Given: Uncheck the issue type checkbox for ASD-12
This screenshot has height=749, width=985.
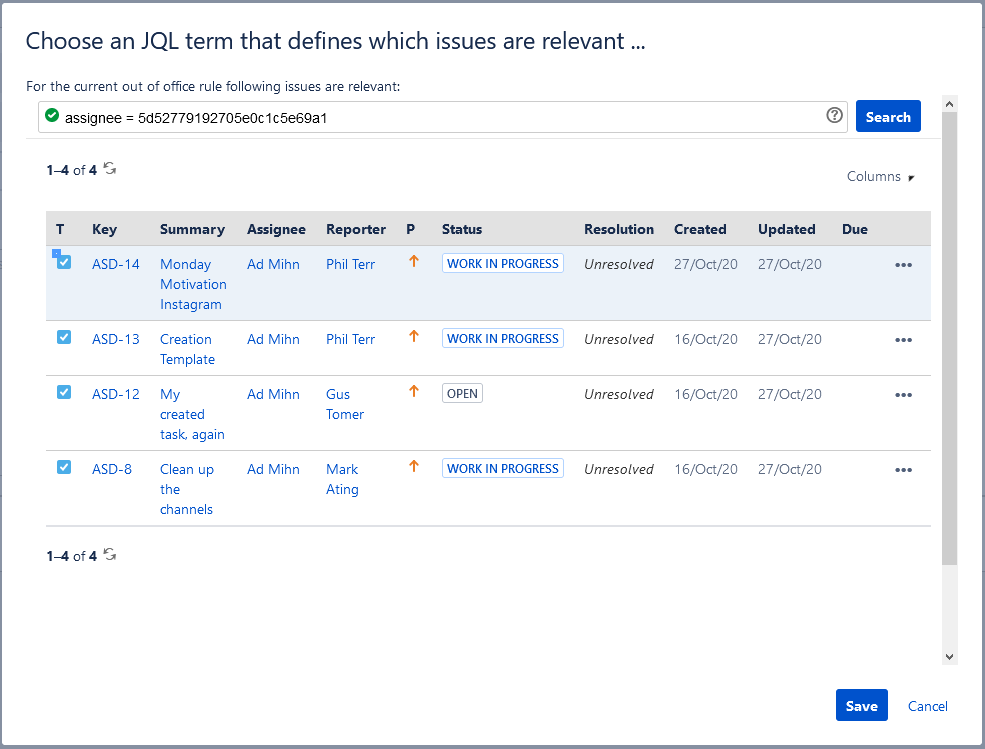Looking at the screenshot, I should tap(64, 392).
